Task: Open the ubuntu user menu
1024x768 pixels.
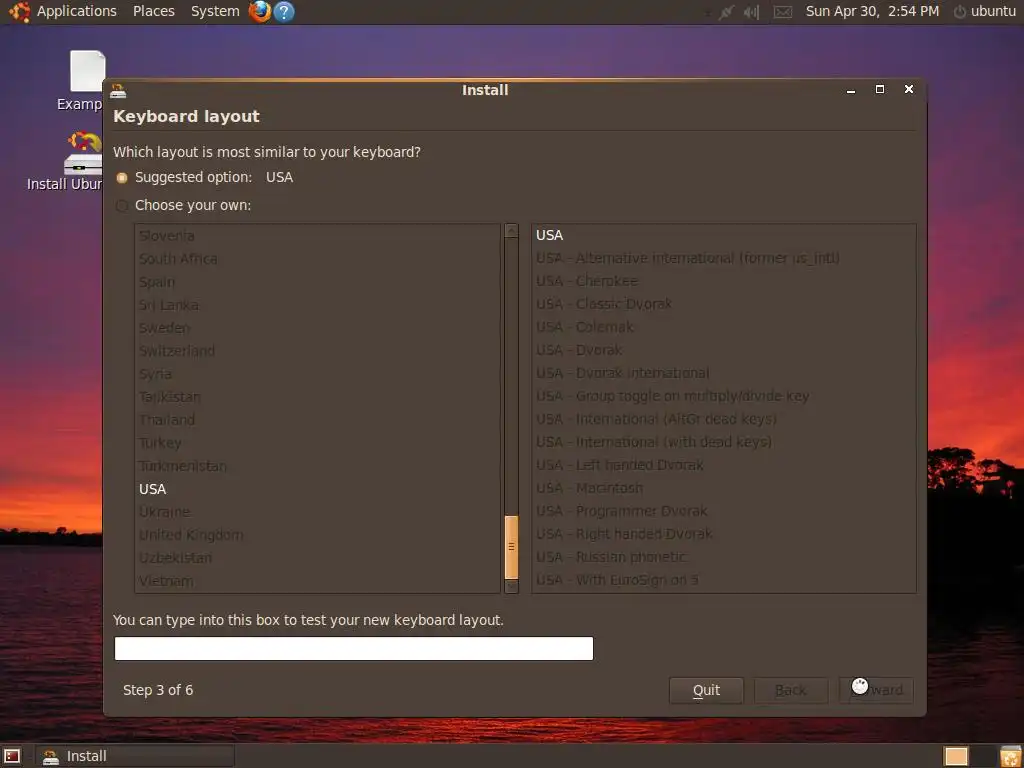Action: click(x=993, y=11)
